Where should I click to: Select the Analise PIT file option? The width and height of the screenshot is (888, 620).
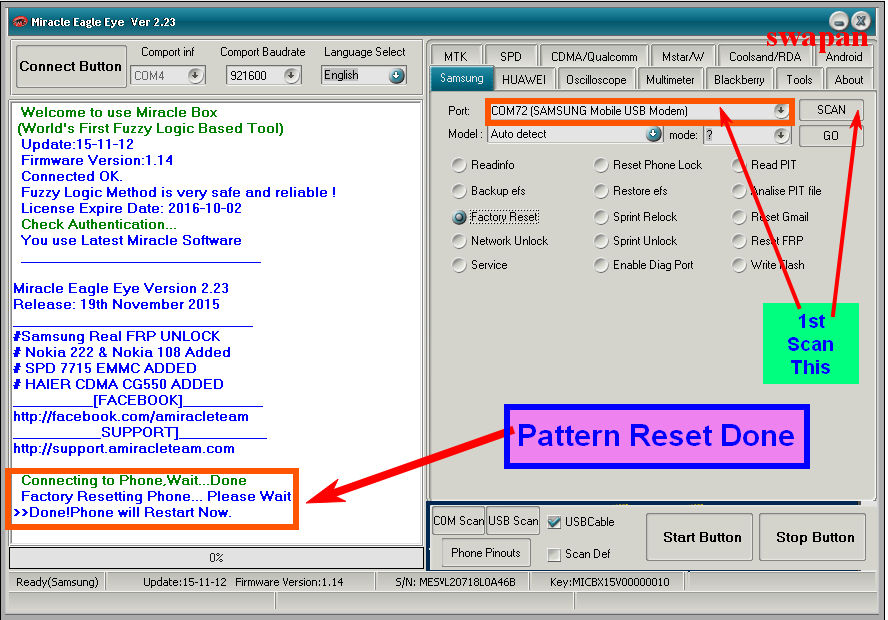coord(776,191)
